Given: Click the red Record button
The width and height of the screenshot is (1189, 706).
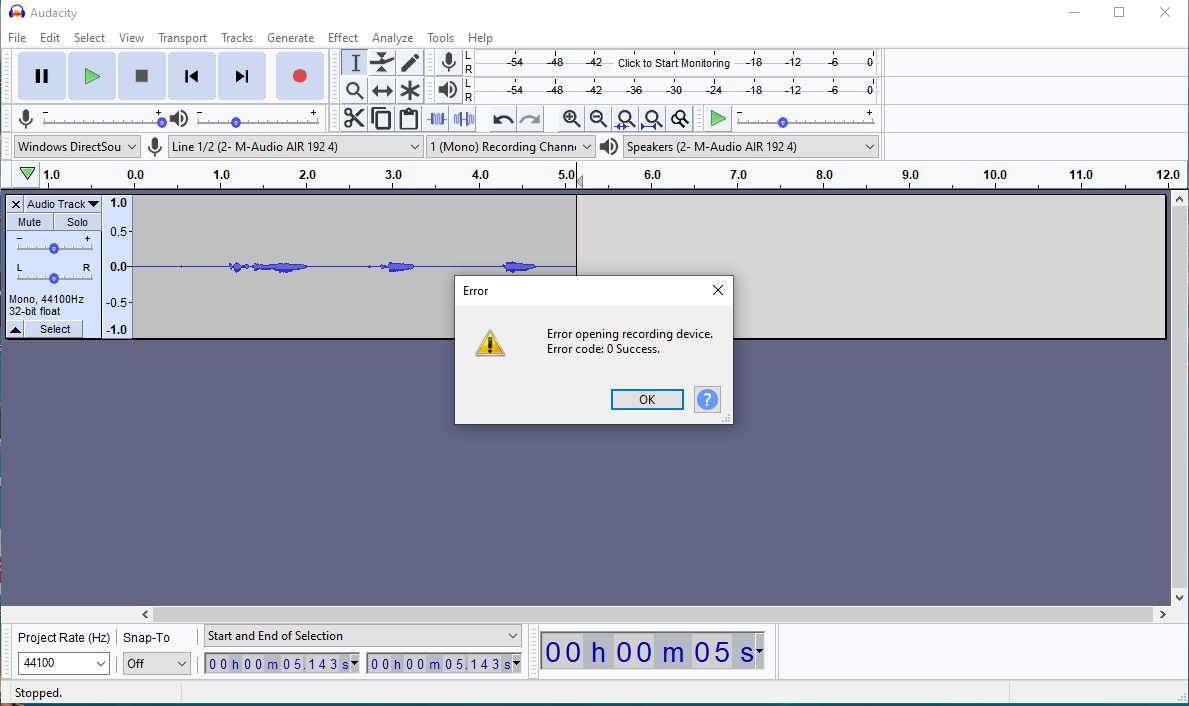Looking at the screenshot, I should 300,76.
